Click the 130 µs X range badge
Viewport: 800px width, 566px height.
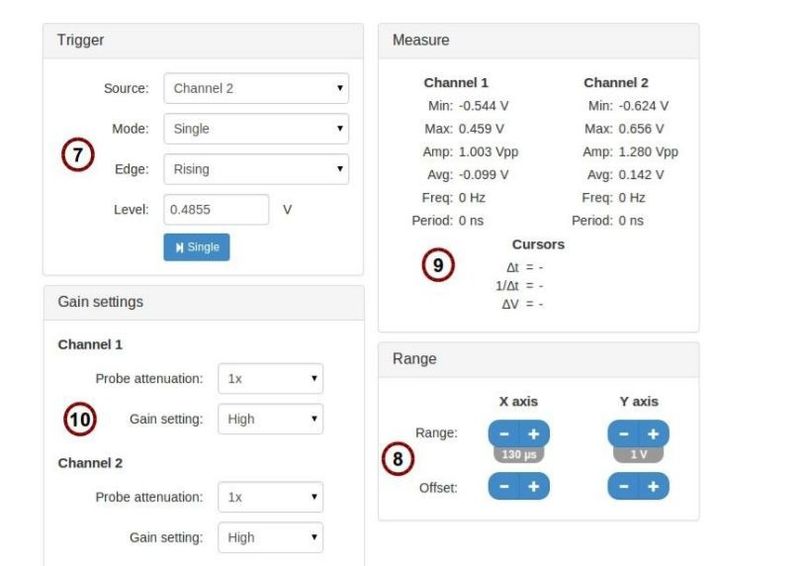pos(519,454)
